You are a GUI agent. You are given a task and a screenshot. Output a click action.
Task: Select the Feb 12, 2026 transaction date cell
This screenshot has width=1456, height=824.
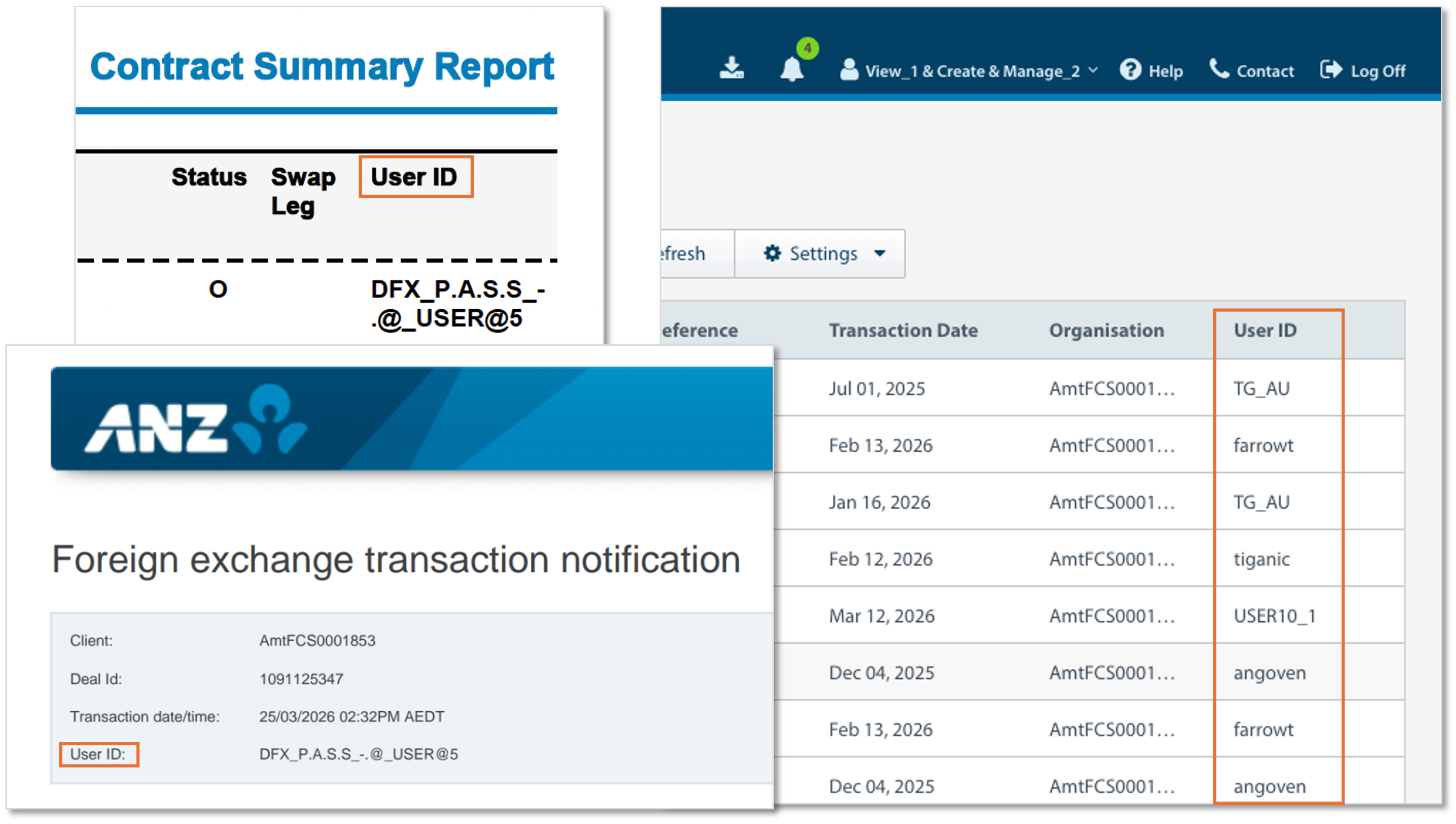click(881, 559)
